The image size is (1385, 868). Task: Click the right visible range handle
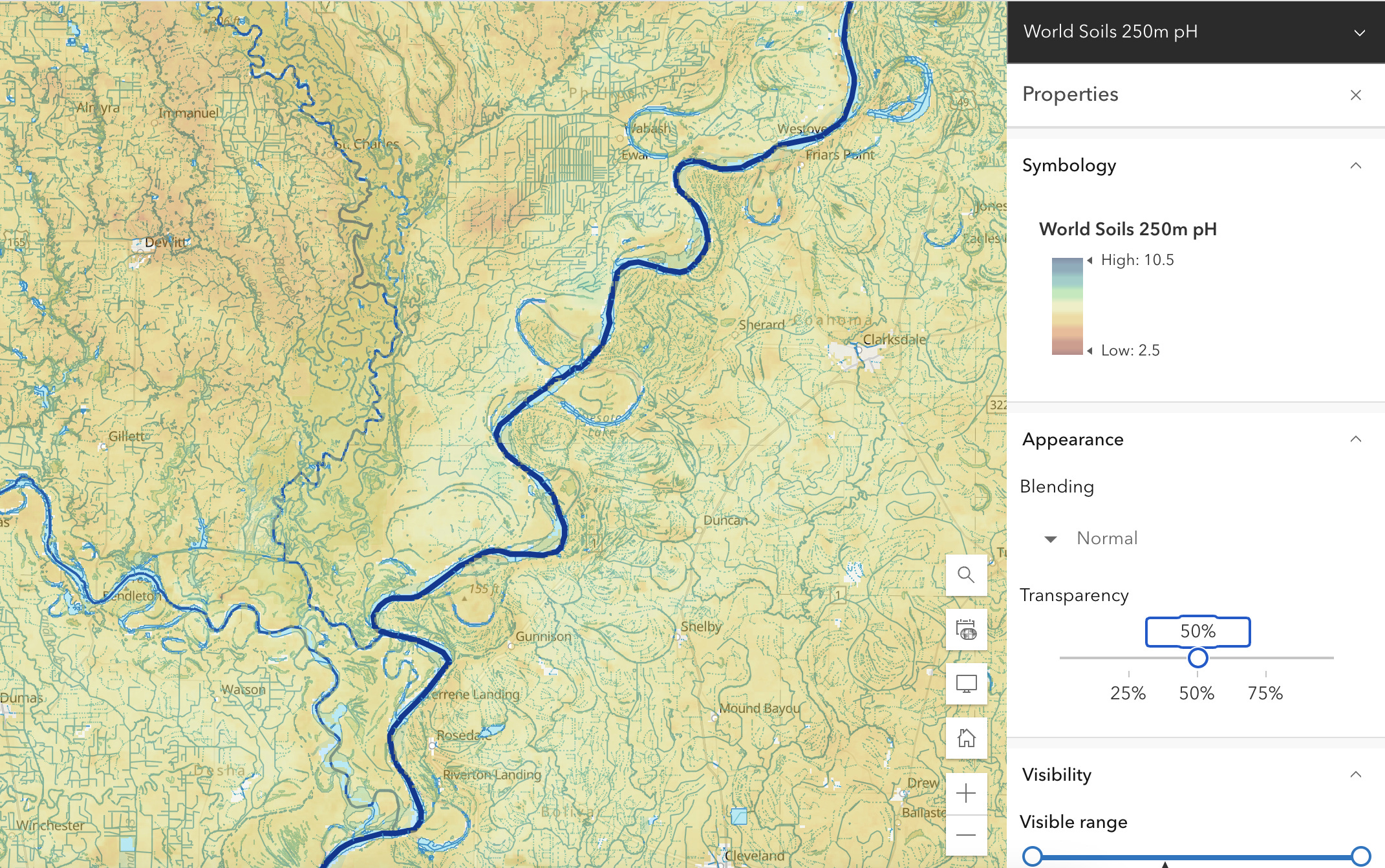[x=1361, y=856]
